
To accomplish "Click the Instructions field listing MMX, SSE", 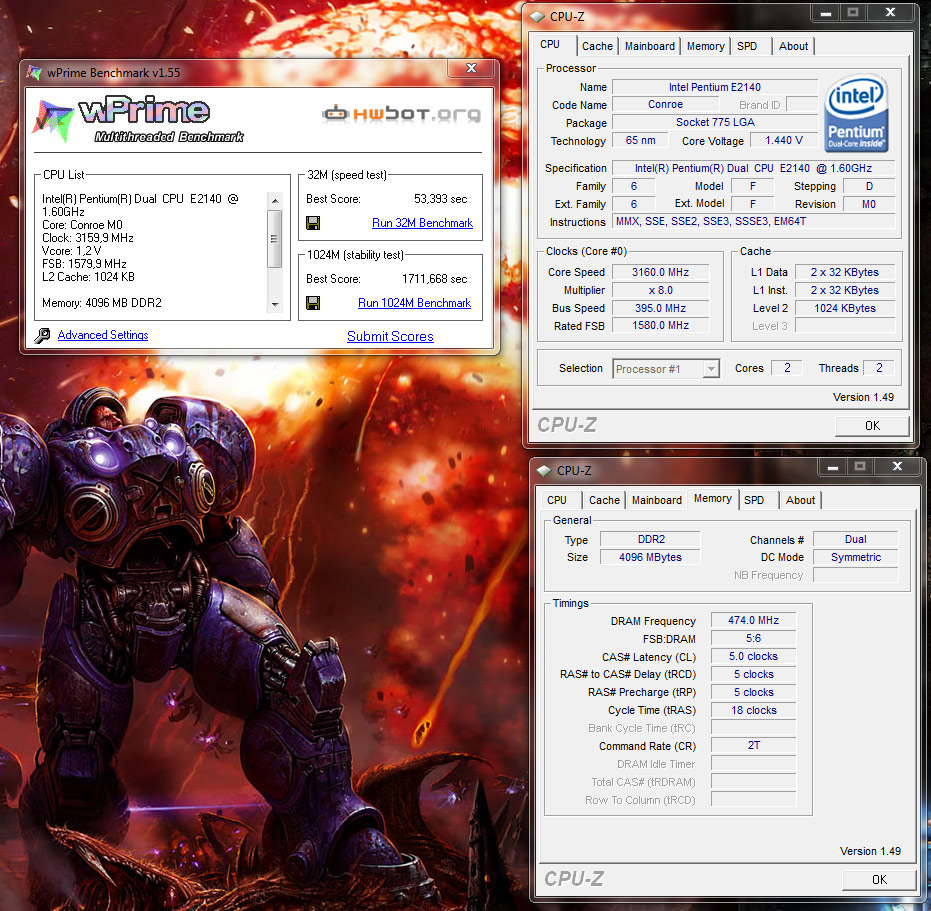I will pos(753,222).
